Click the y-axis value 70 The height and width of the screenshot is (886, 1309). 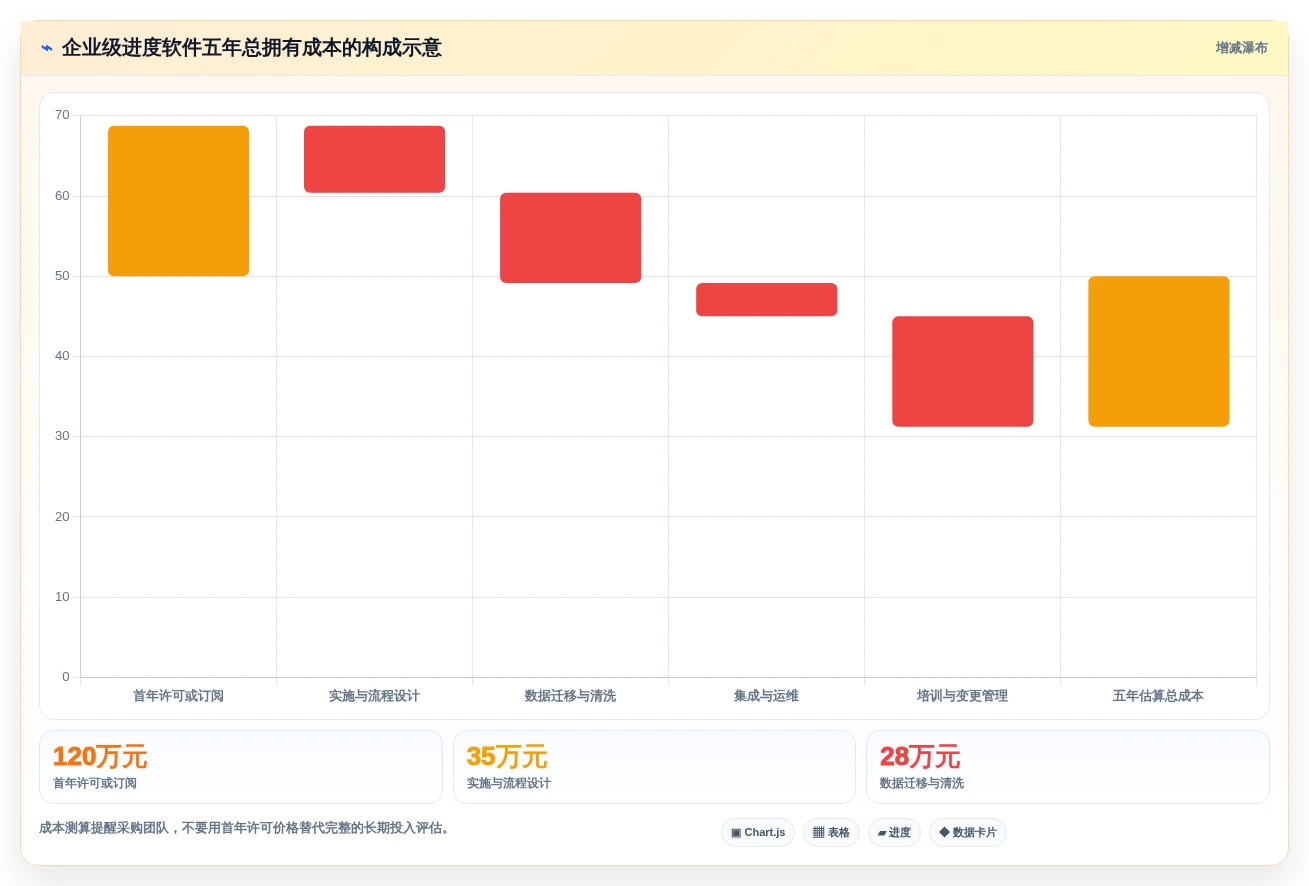[x=62, y=115]
